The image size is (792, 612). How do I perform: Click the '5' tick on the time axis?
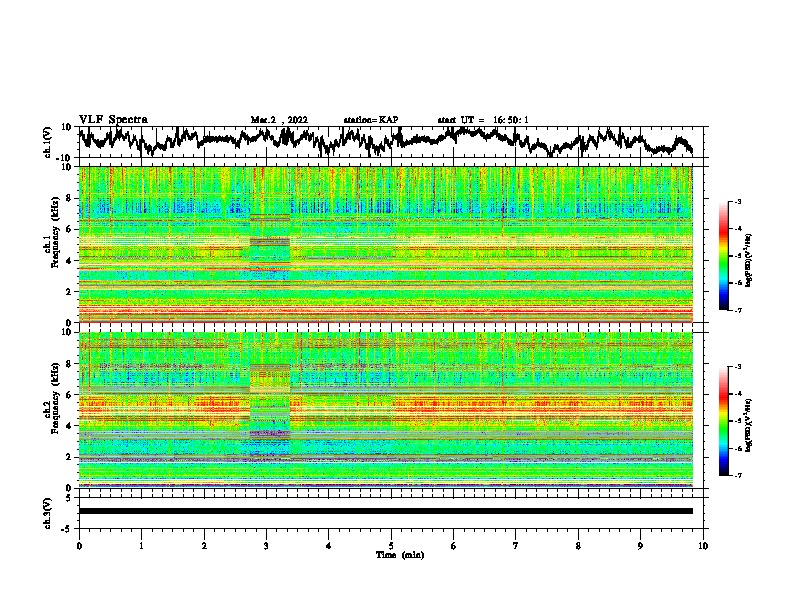click(x=391, y=546)
